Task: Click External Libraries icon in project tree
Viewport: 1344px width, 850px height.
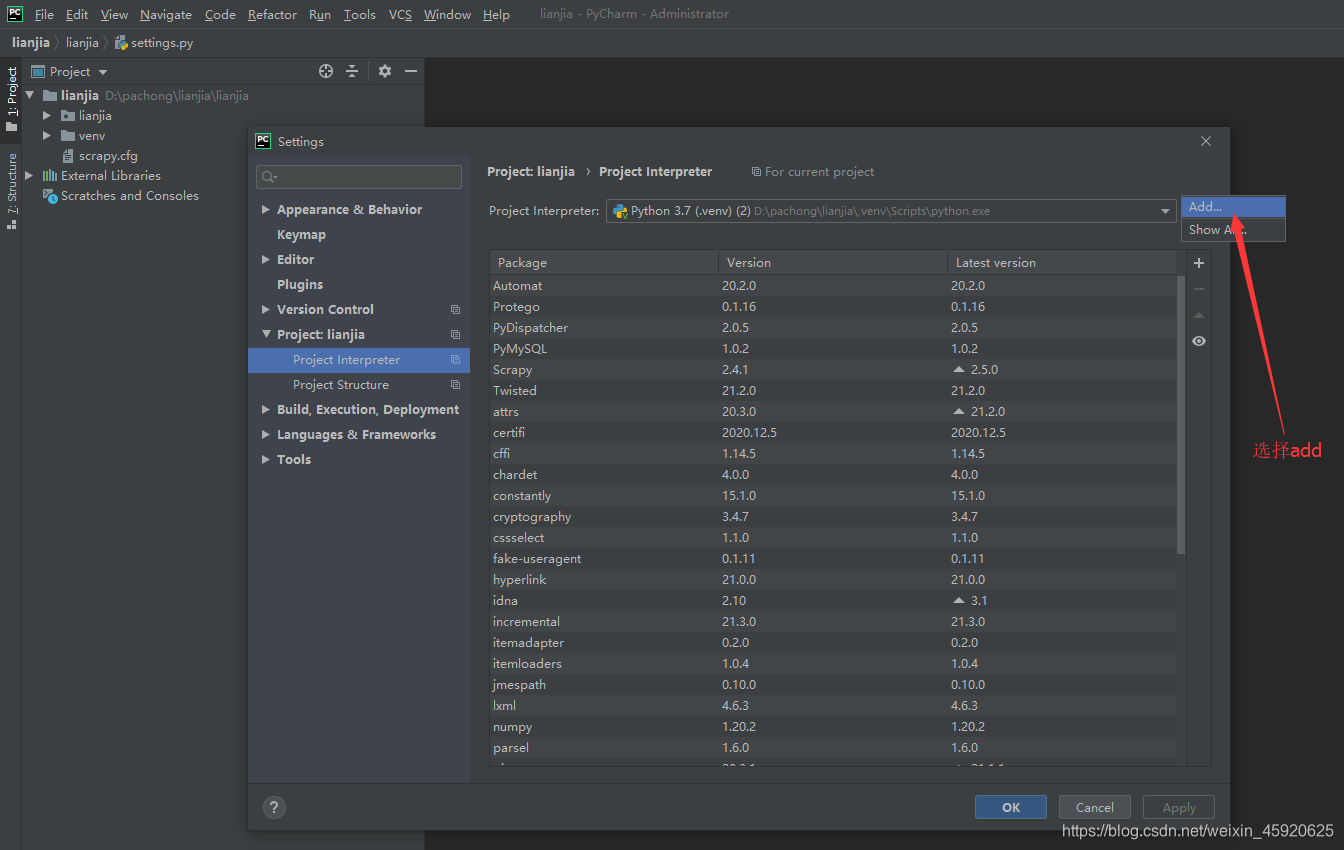Action: click(x=50, y=176)
